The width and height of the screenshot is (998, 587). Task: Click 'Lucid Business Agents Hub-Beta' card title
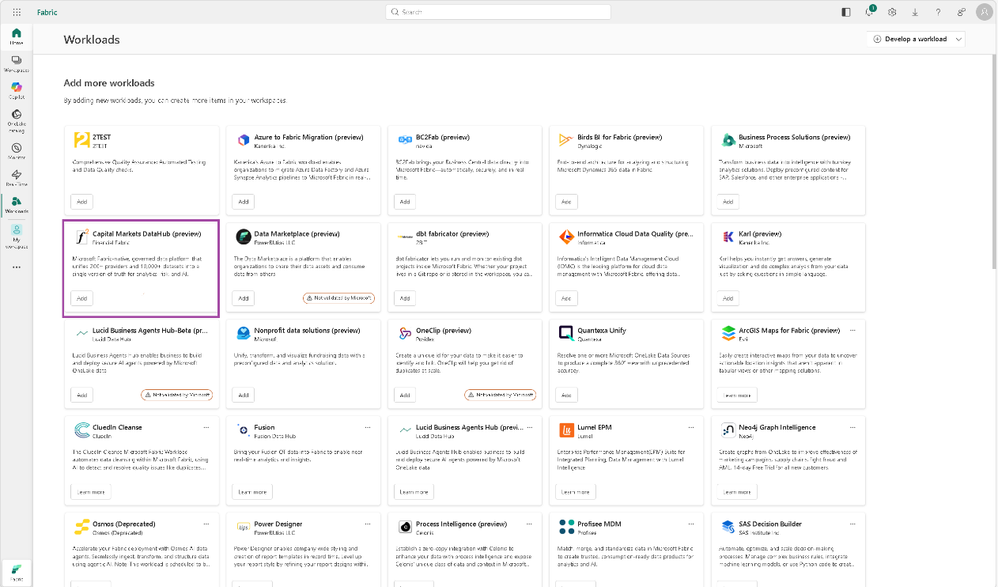(x=150, y=330)
